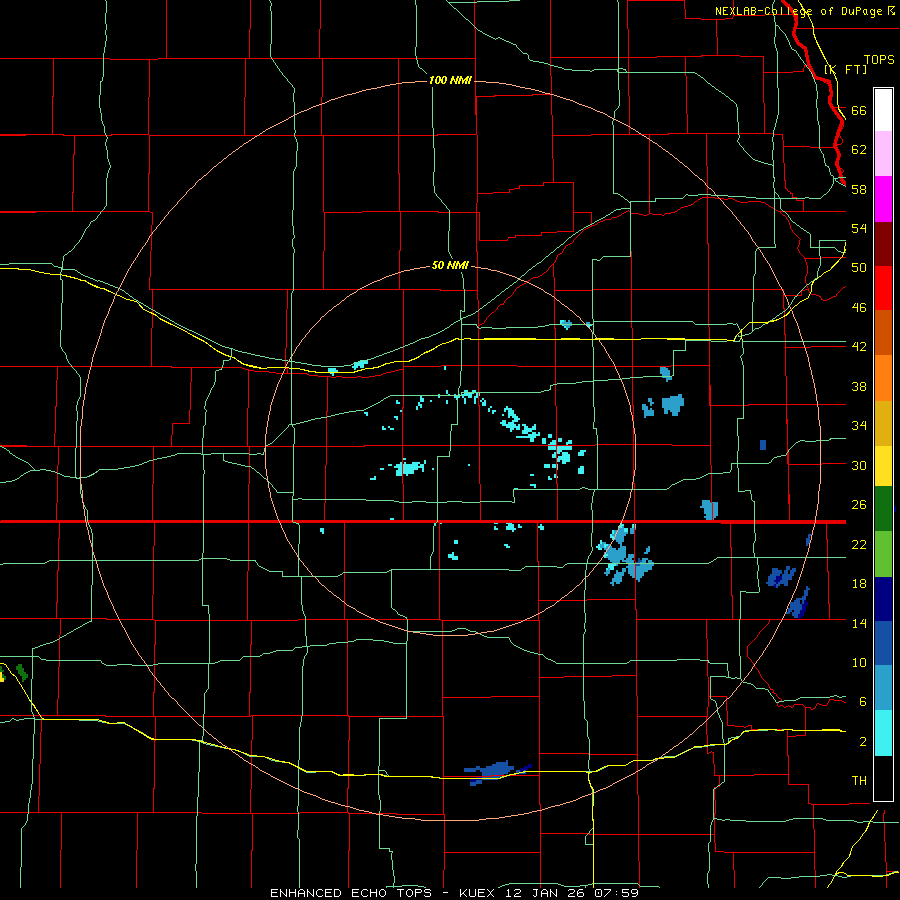
Task: Click the 30 value on the legend
Action: (x=859, y=465)
